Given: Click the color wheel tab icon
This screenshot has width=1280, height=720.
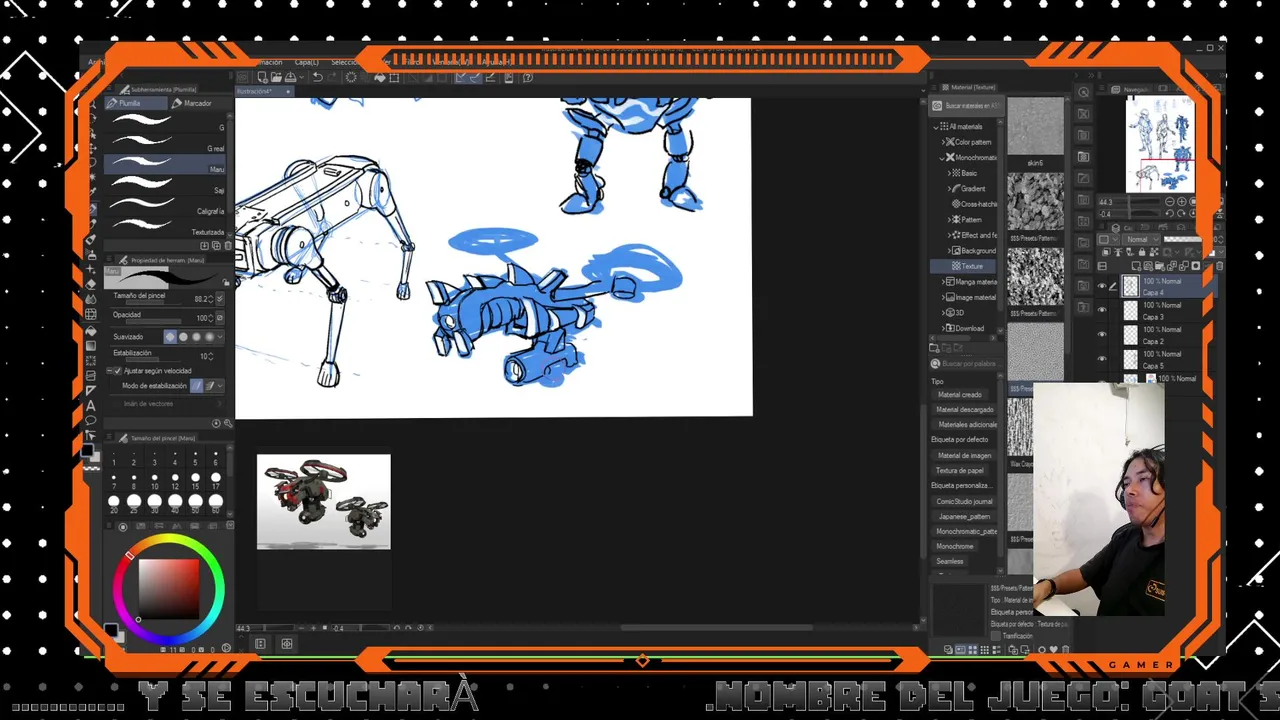Looking at the screenshot, I should click(x=123, y=527).
